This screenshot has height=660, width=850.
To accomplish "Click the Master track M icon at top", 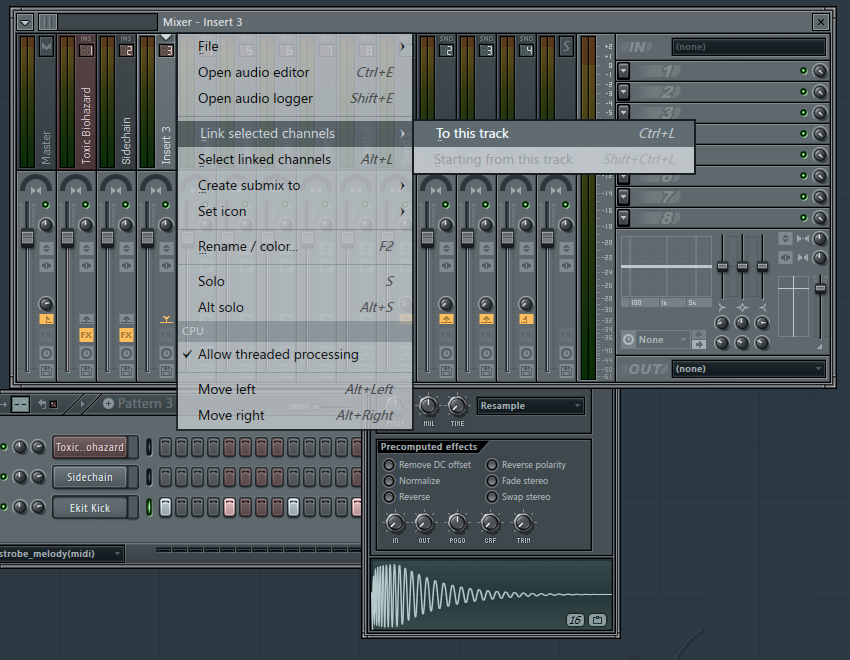I will (x=47, y=47).
